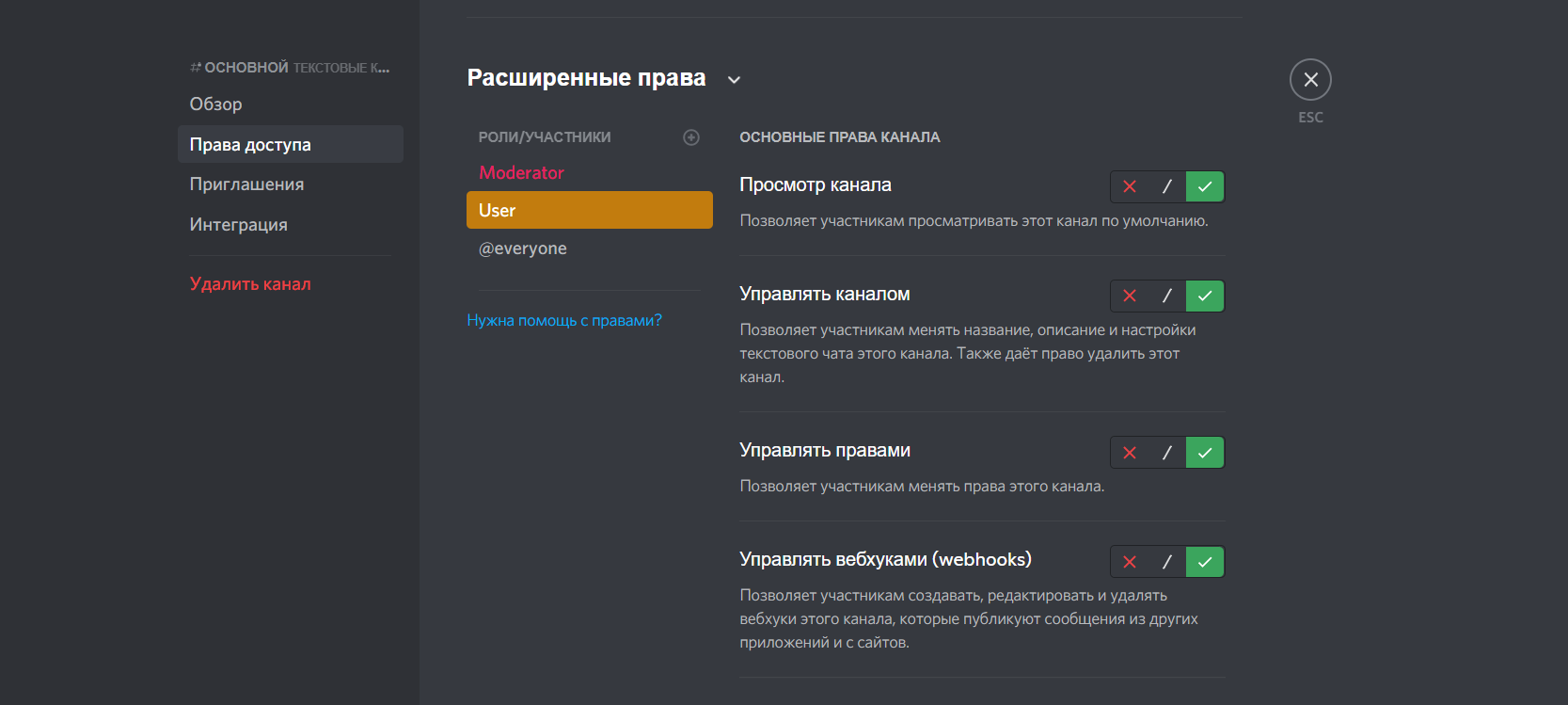1568x705 pixels.
Task: Click Удалить канал to delete channel
Action: [250, 284]
